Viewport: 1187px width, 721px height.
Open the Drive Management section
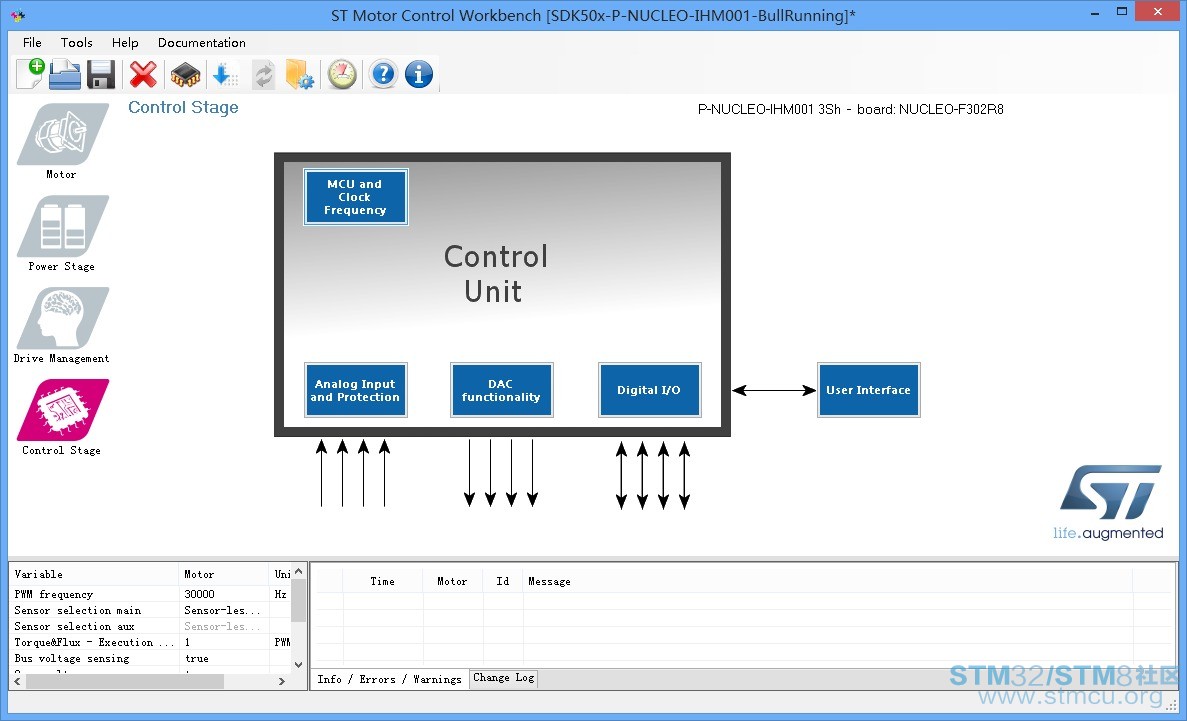[61, 326]
